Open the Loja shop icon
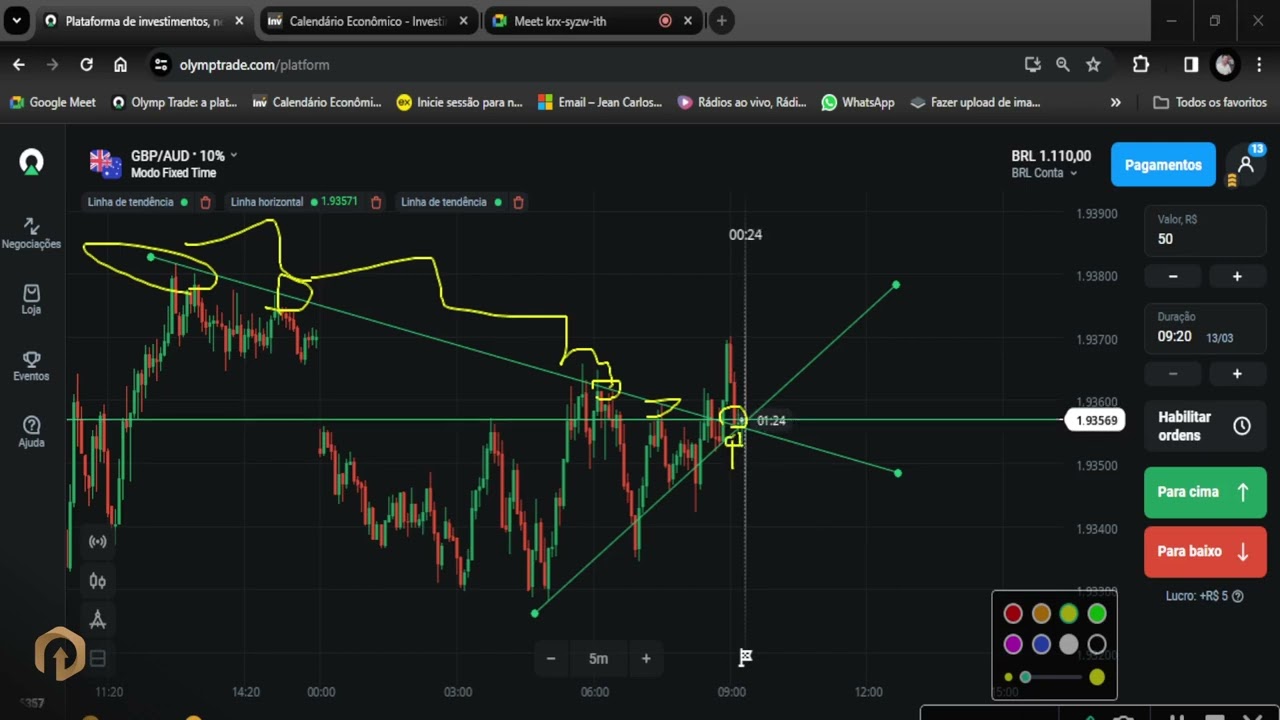This screenshot has height=720, width=1280. (x=31, y=299)
